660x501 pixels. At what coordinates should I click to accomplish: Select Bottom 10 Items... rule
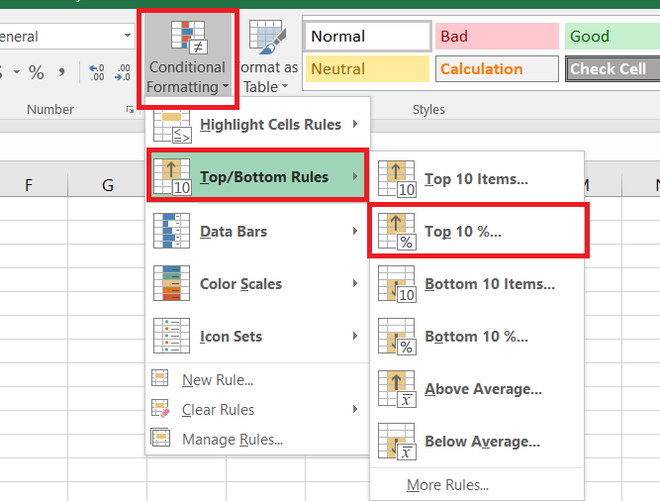(x=477, y=284)
